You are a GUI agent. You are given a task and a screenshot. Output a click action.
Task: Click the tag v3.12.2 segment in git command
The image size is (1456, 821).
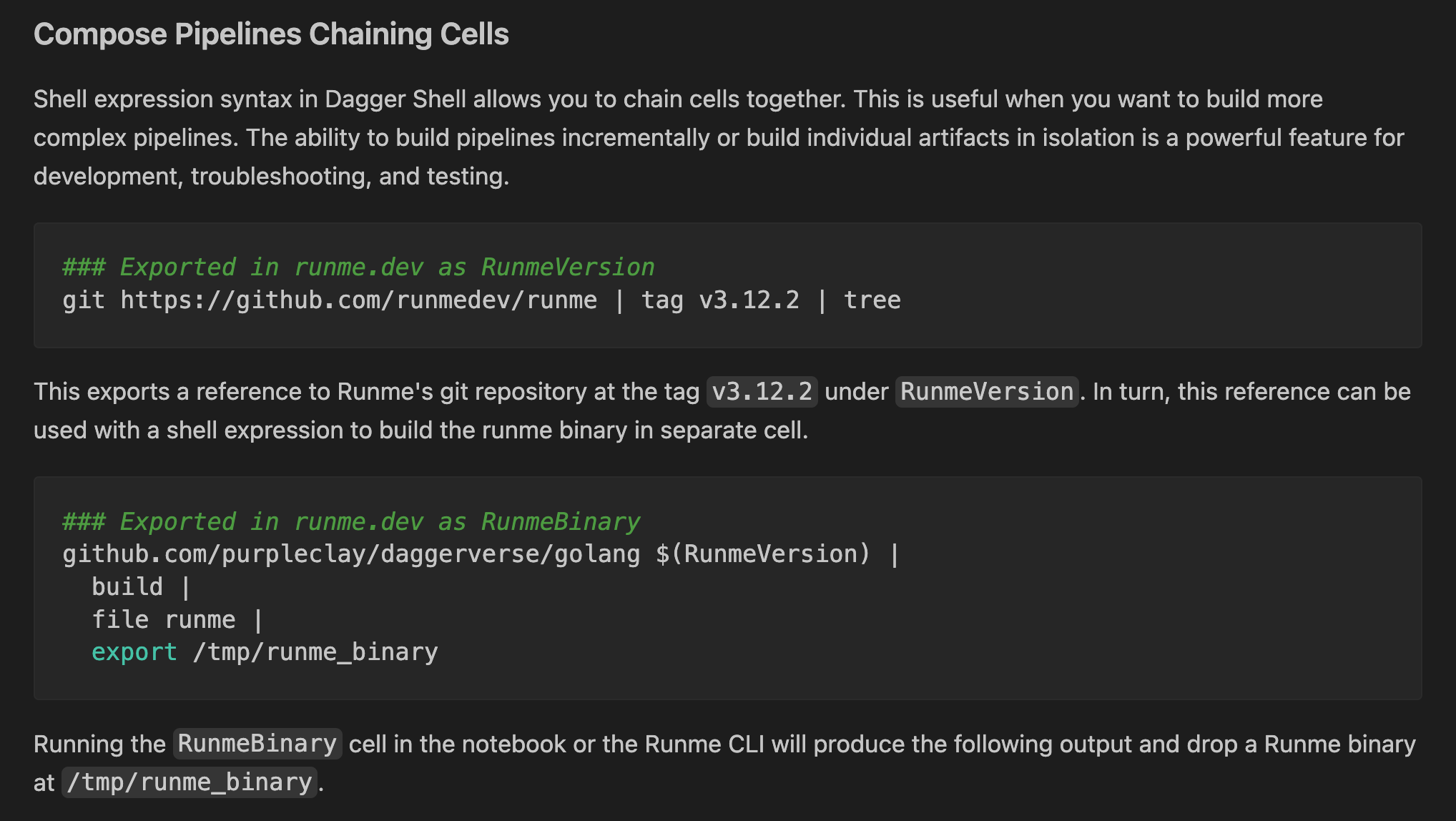click(719, 300)
